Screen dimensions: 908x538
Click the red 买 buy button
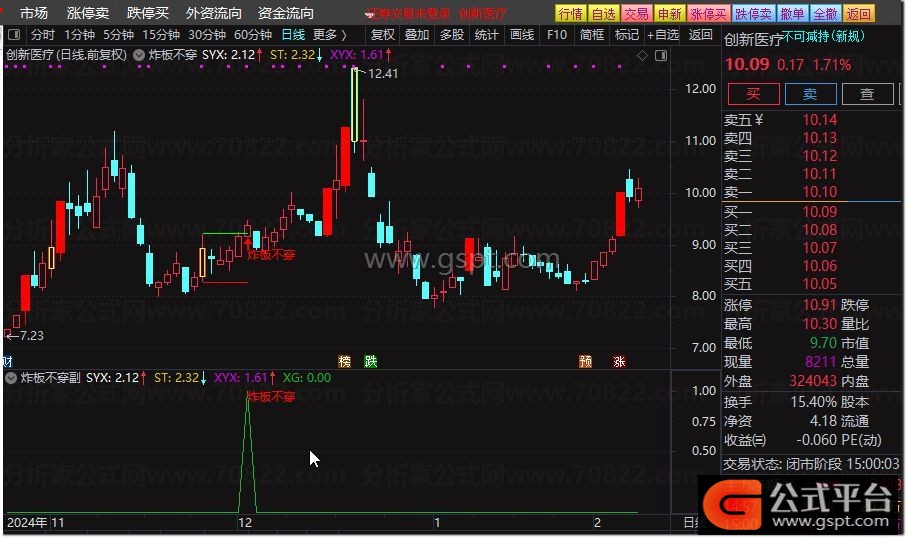point(753,94)
